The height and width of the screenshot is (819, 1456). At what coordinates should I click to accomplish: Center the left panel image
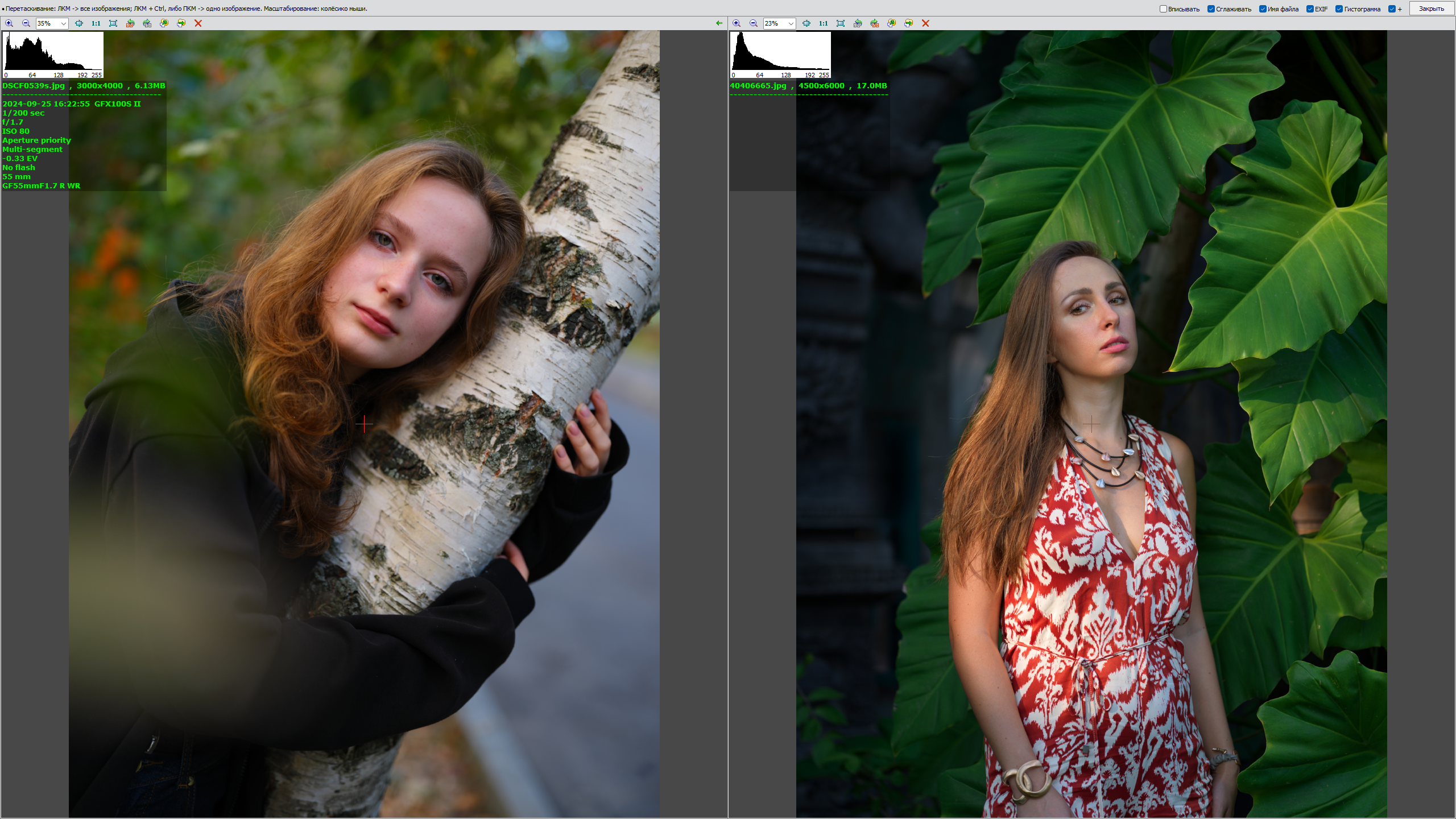point(79,23)
